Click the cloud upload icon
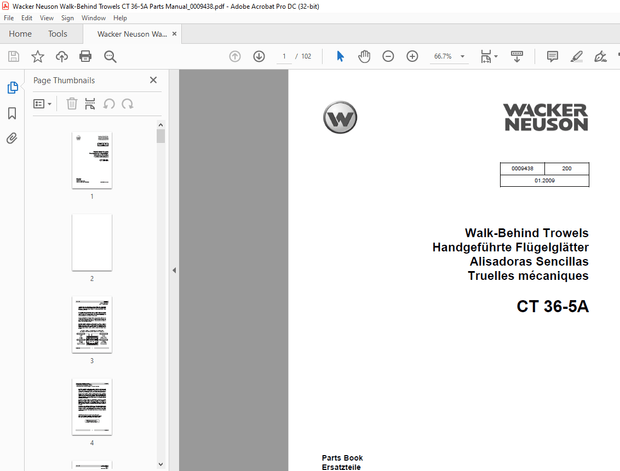The width and height of the screenshot is (620, 471). pyautogui.click(x=62, y=57)
